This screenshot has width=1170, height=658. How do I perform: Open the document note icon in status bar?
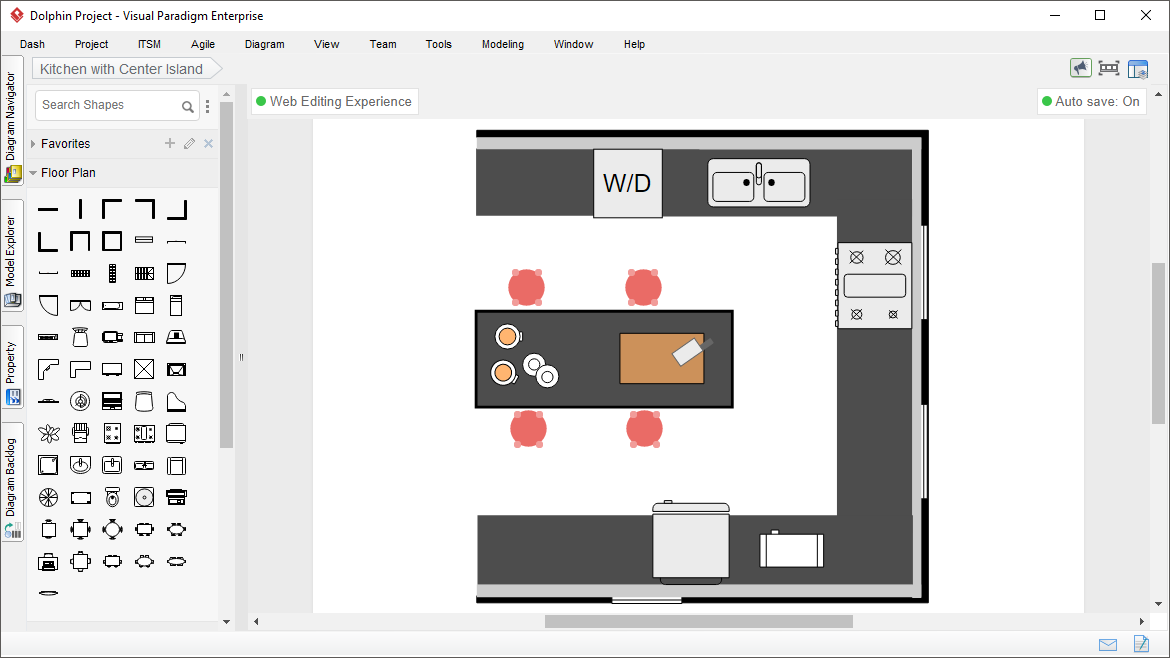(1141, 643)
